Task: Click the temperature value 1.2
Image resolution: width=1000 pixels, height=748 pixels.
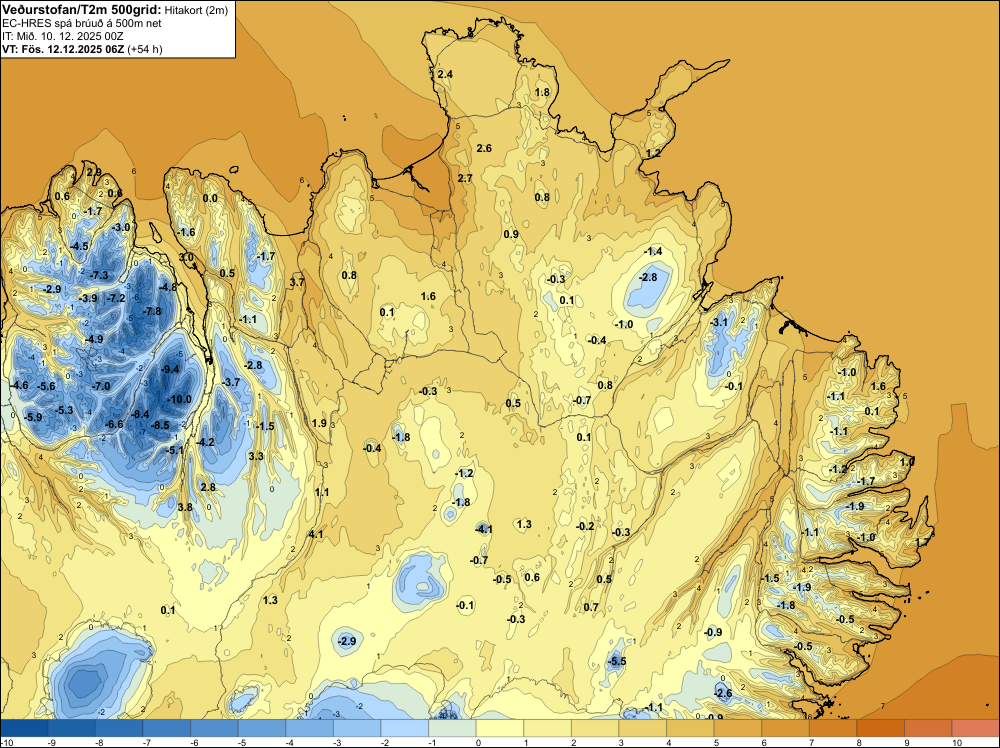Action: point(653,154)
